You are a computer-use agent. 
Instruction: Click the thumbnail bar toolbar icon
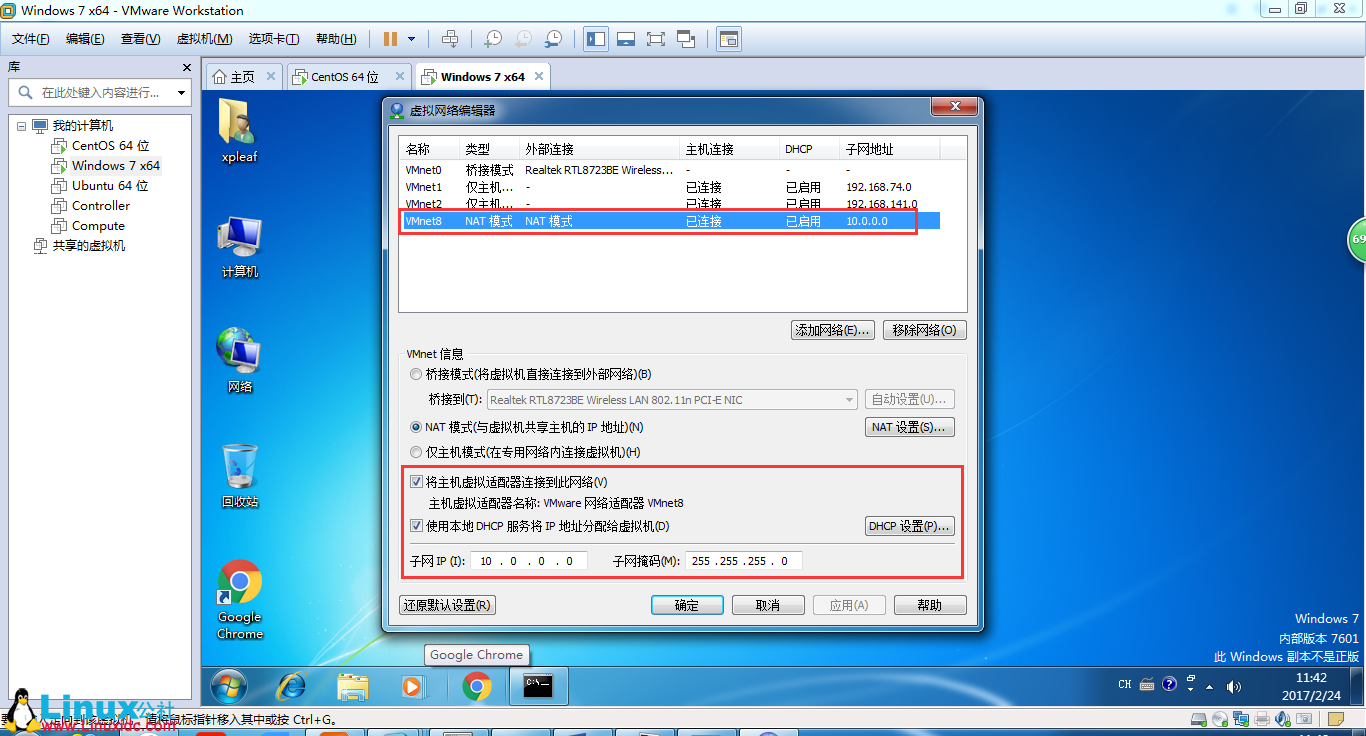pos(626,39)
